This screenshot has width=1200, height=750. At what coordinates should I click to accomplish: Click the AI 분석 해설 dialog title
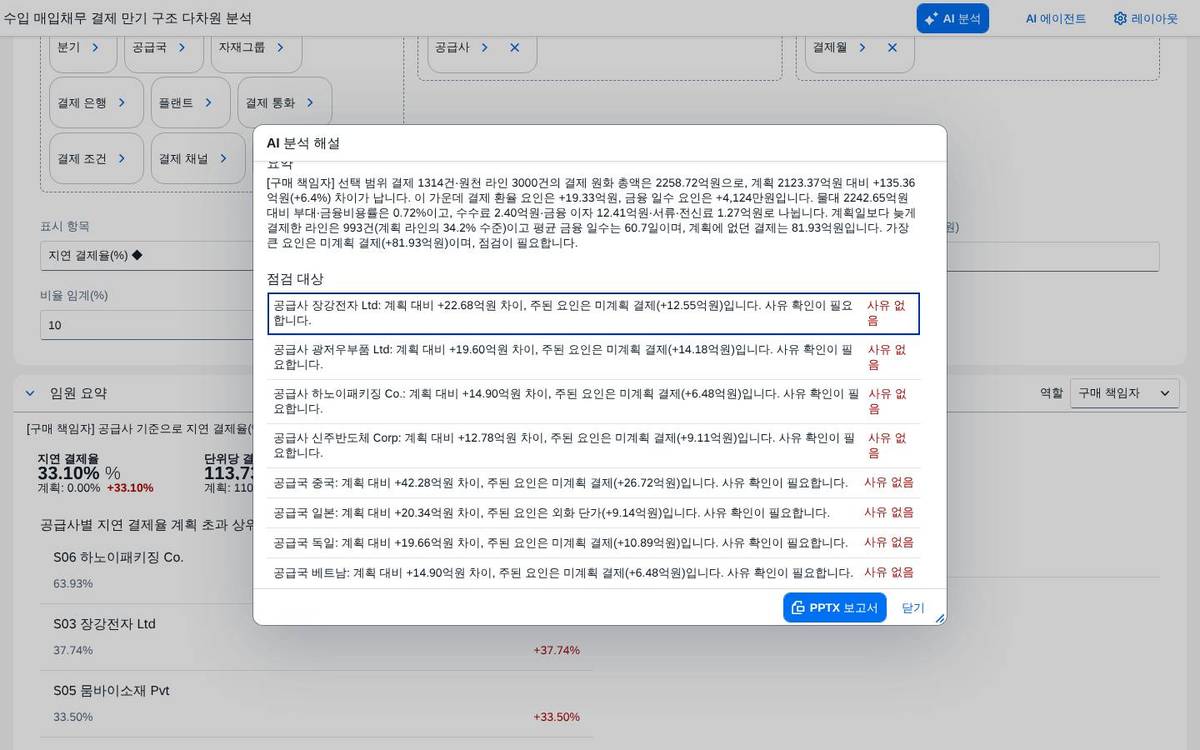[x=303, y=143]
